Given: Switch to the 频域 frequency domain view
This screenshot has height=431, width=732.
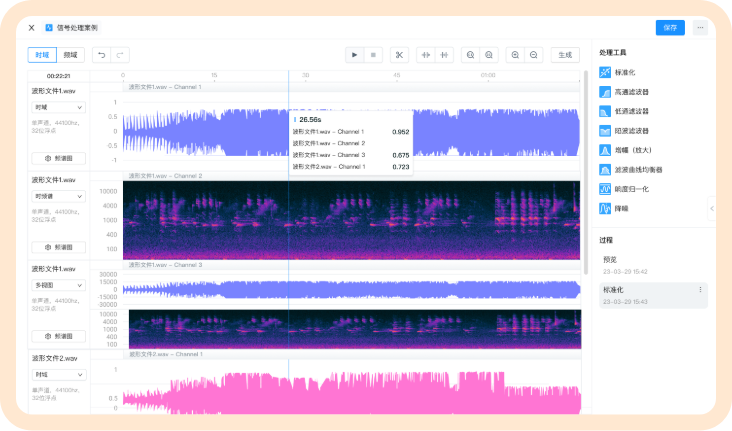Looking at the screenshot, I should tap(69, 55).
